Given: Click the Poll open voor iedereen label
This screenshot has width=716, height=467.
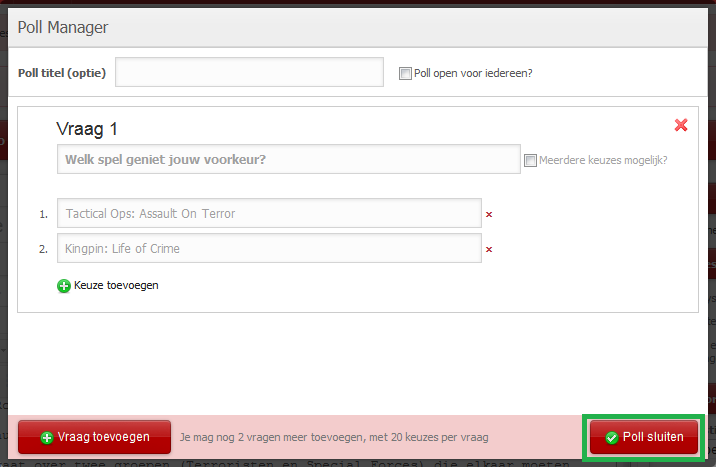Looking at the screenshot, I should coord(473,73).
